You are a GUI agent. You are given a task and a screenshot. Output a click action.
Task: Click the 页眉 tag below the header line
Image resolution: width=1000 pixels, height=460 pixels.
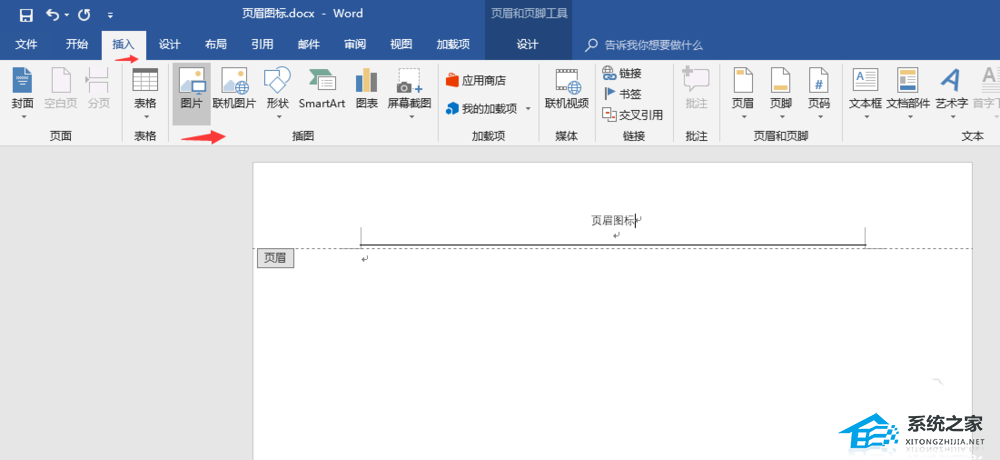click(276, 258)
